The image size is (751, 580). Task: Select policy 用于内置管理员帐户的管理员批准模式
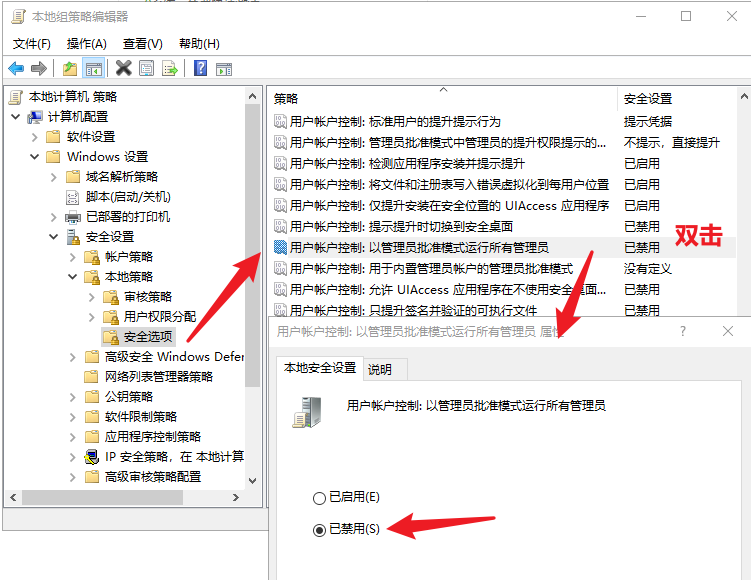(431, 268)
